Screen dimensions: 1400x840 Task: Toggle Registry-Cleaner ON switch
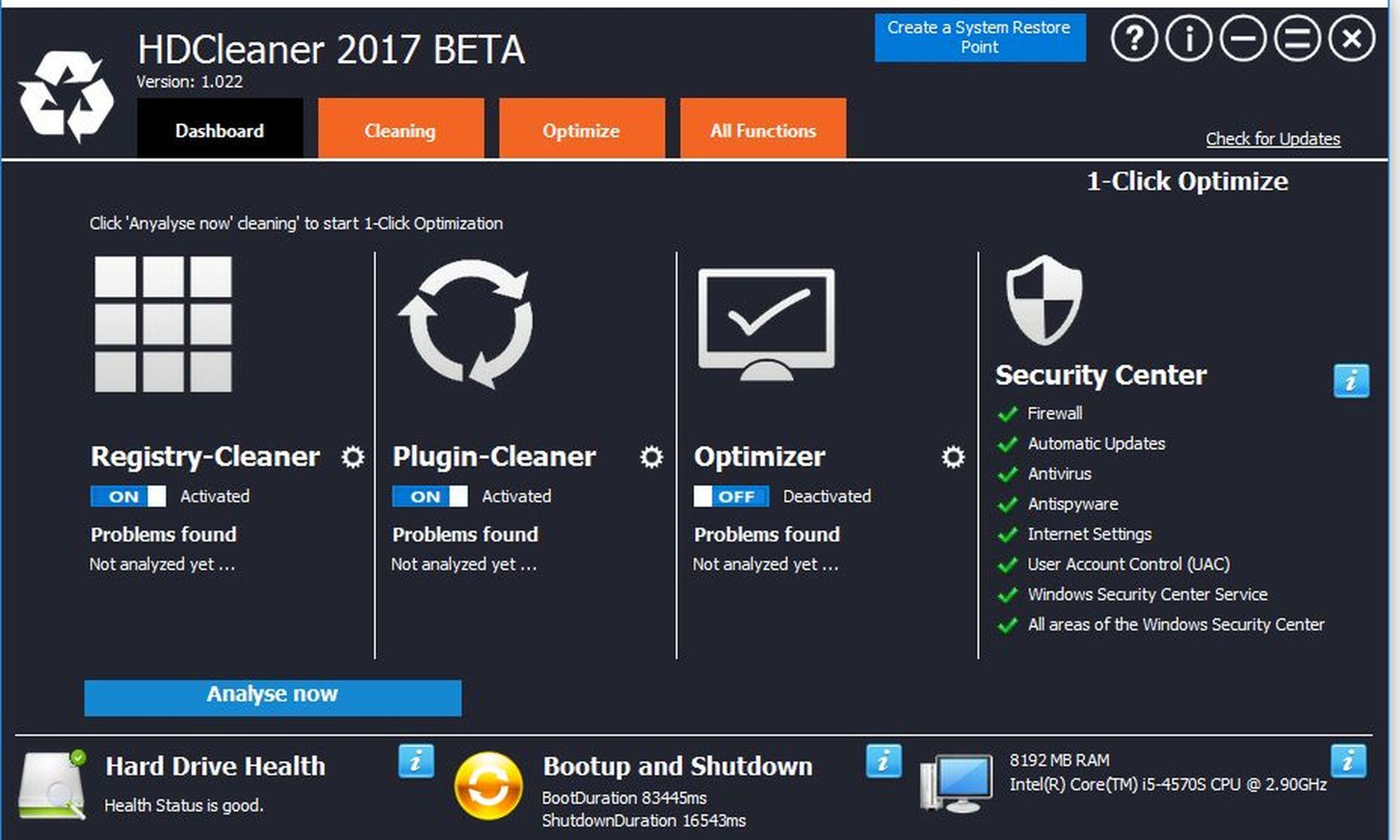click(128, 496)
